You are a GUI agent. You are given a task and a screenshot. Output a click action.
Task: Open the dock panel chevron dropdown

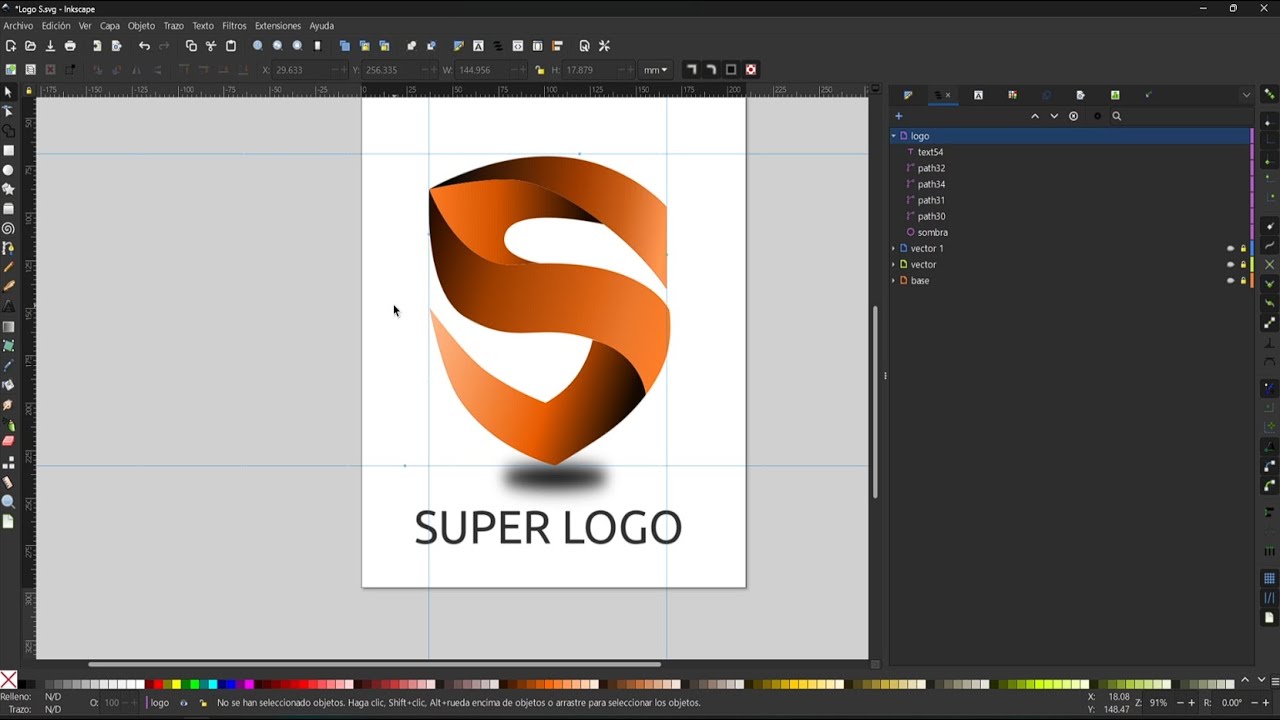pyautogui.click(x=1246, y=95)
